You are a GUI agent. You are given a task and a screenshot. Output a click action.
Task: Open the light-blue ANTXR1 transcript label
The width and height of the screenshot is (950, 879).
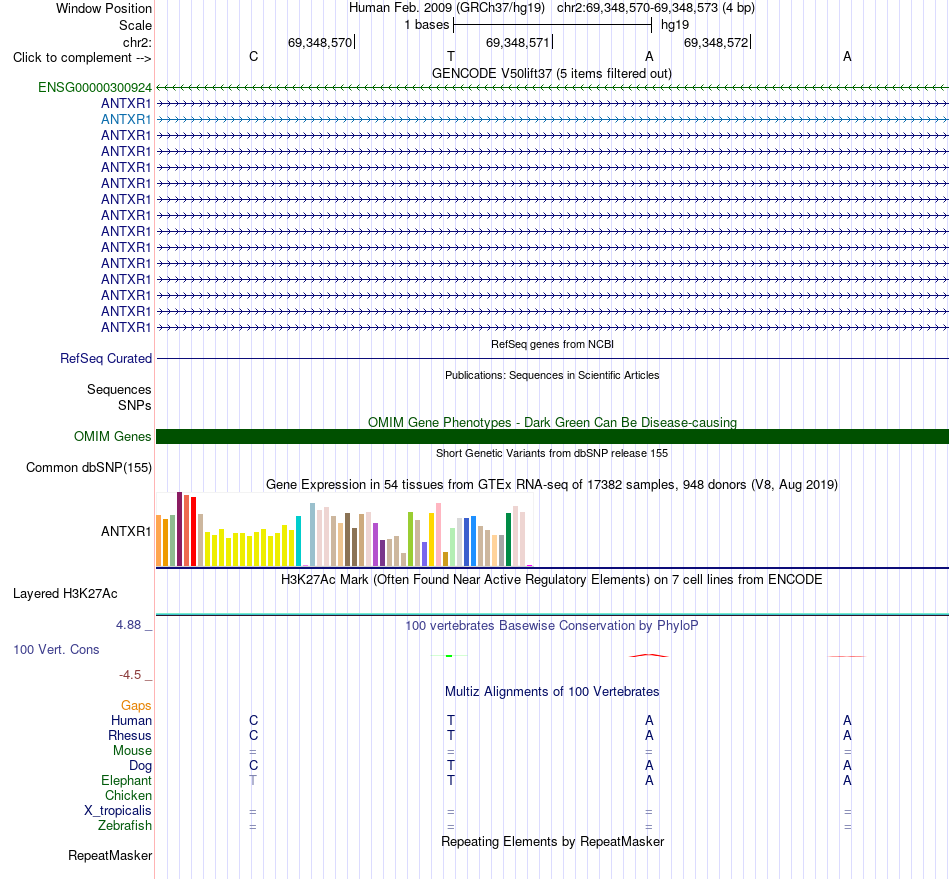(x=126, y=119)
